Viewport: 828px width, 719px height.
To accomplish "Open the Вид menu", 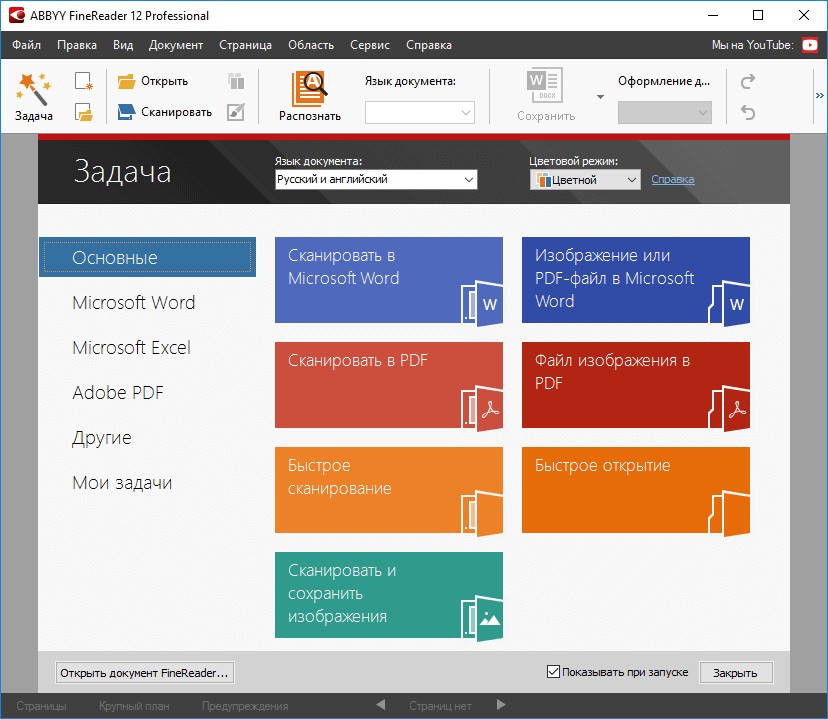I will pyautogui.click(x=123, y=45).
